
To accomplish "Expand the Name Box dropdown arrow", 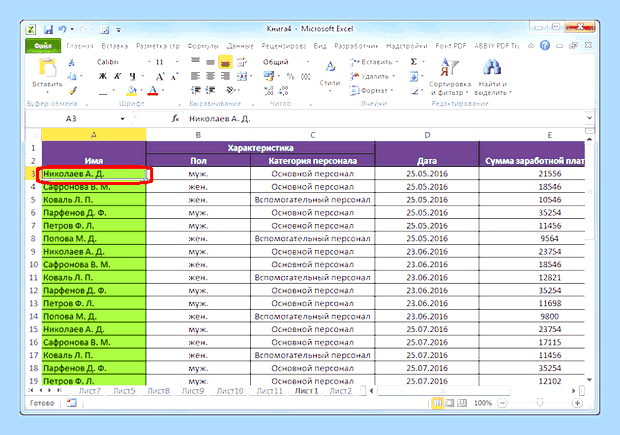I will tap(123, 119).
